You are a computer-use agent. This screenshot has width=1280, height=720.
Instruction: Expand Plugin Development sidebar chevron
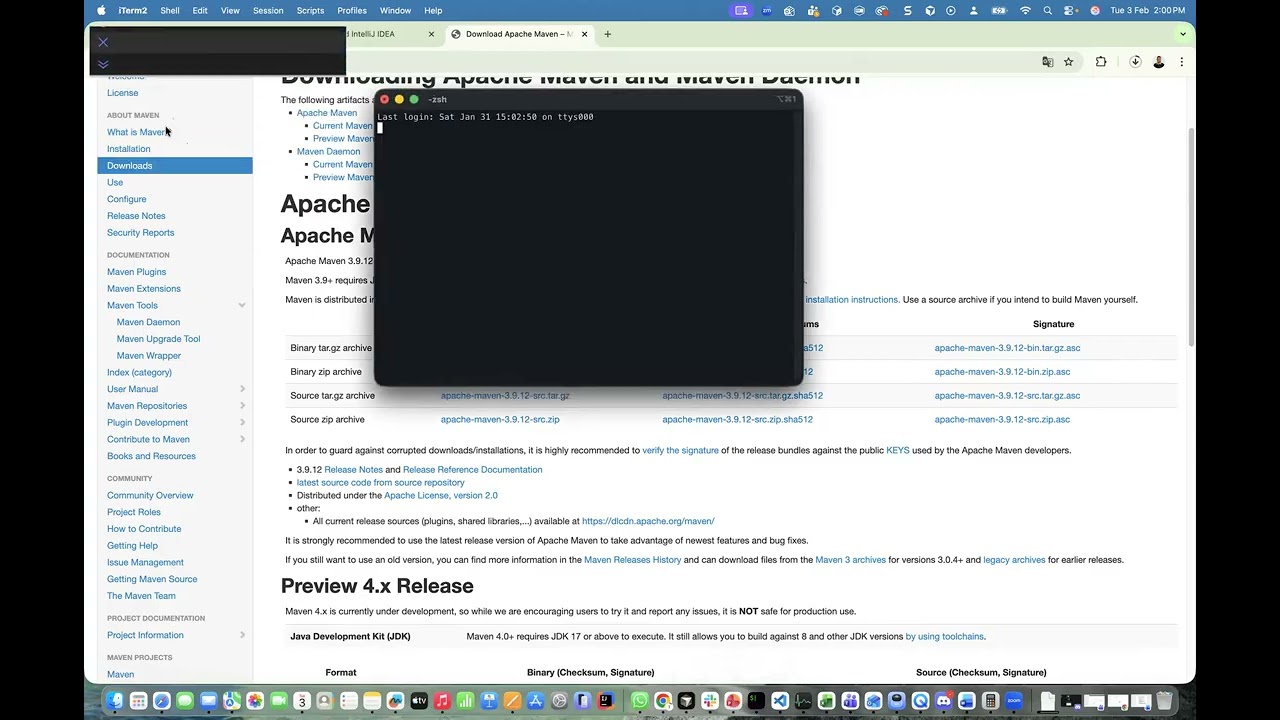pos(242,422)
